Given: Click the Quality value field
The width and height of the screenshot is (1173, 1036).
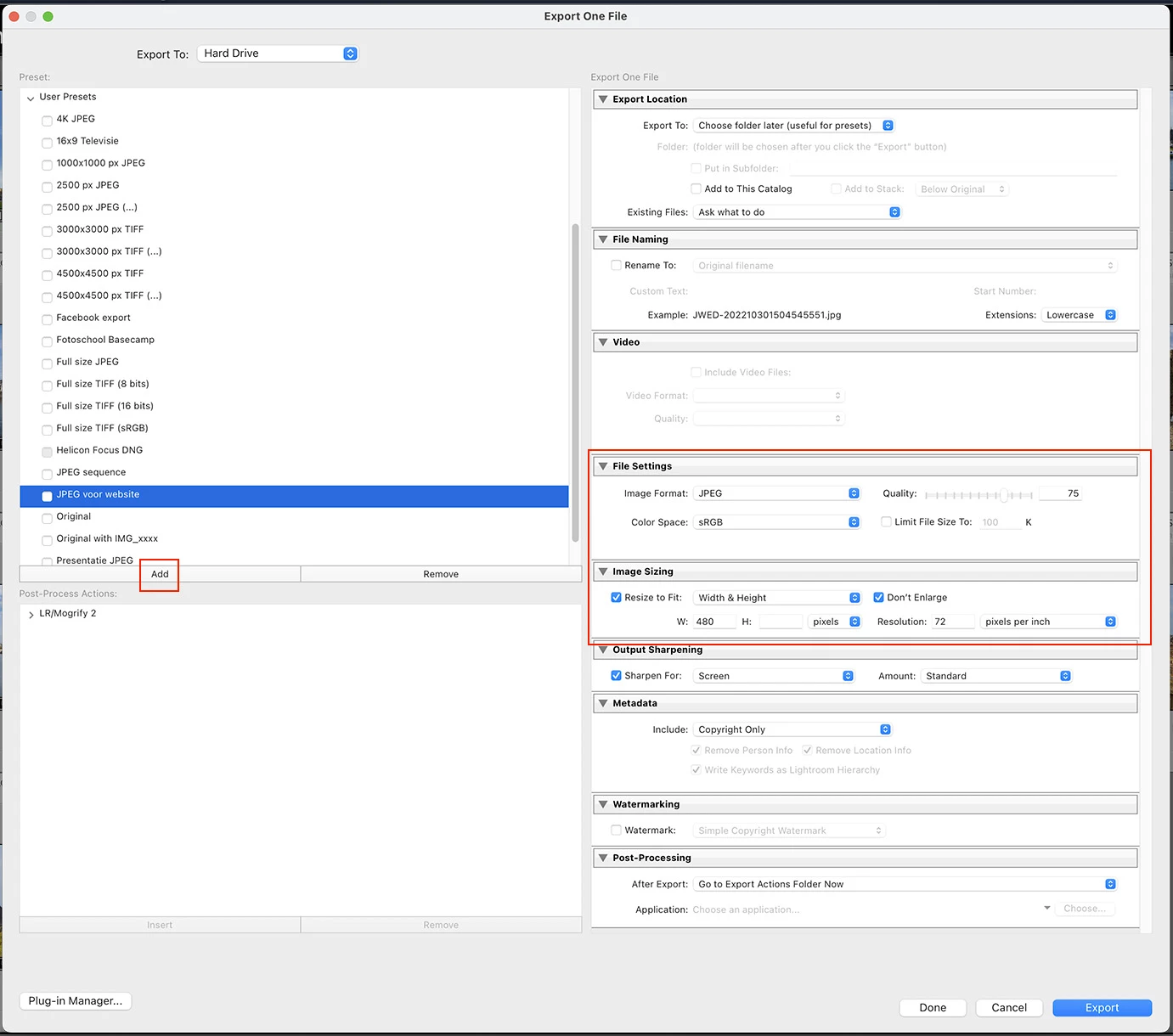Looking at the screenshot, I should click(x=1061, y=493).
